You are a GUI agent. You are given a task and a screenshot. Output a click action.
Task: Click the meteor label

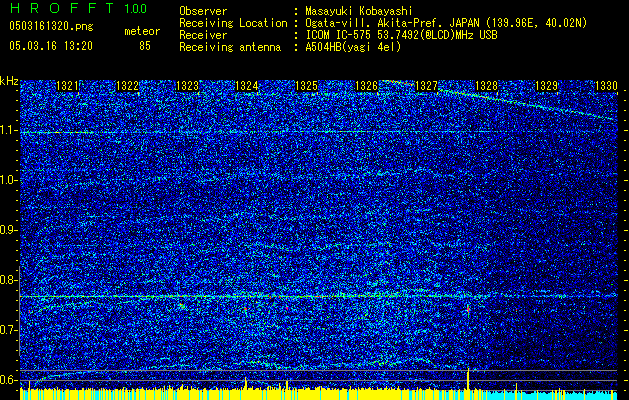142,31
